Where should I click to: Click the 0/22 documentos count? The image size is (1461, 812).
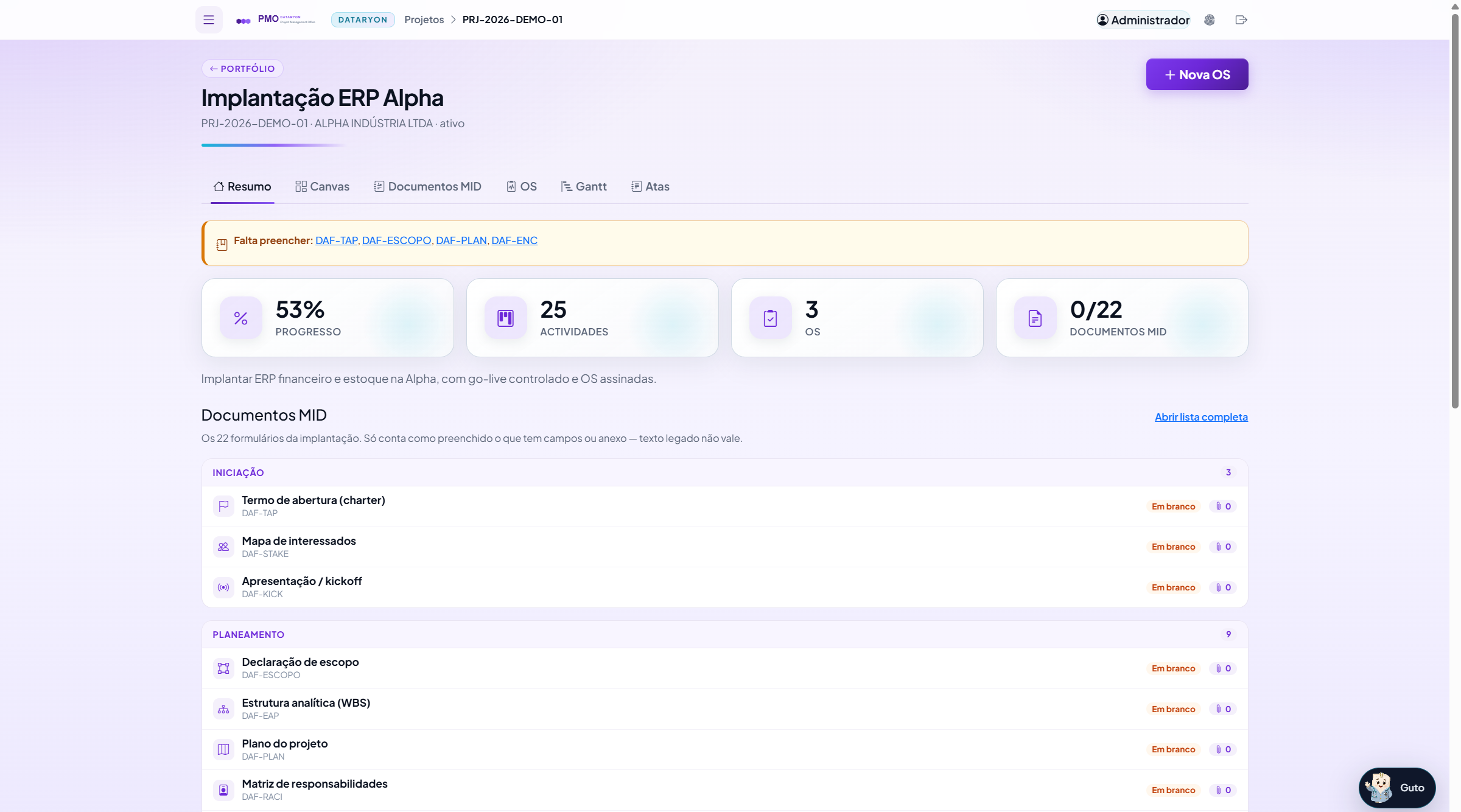tap(1096, 310)
